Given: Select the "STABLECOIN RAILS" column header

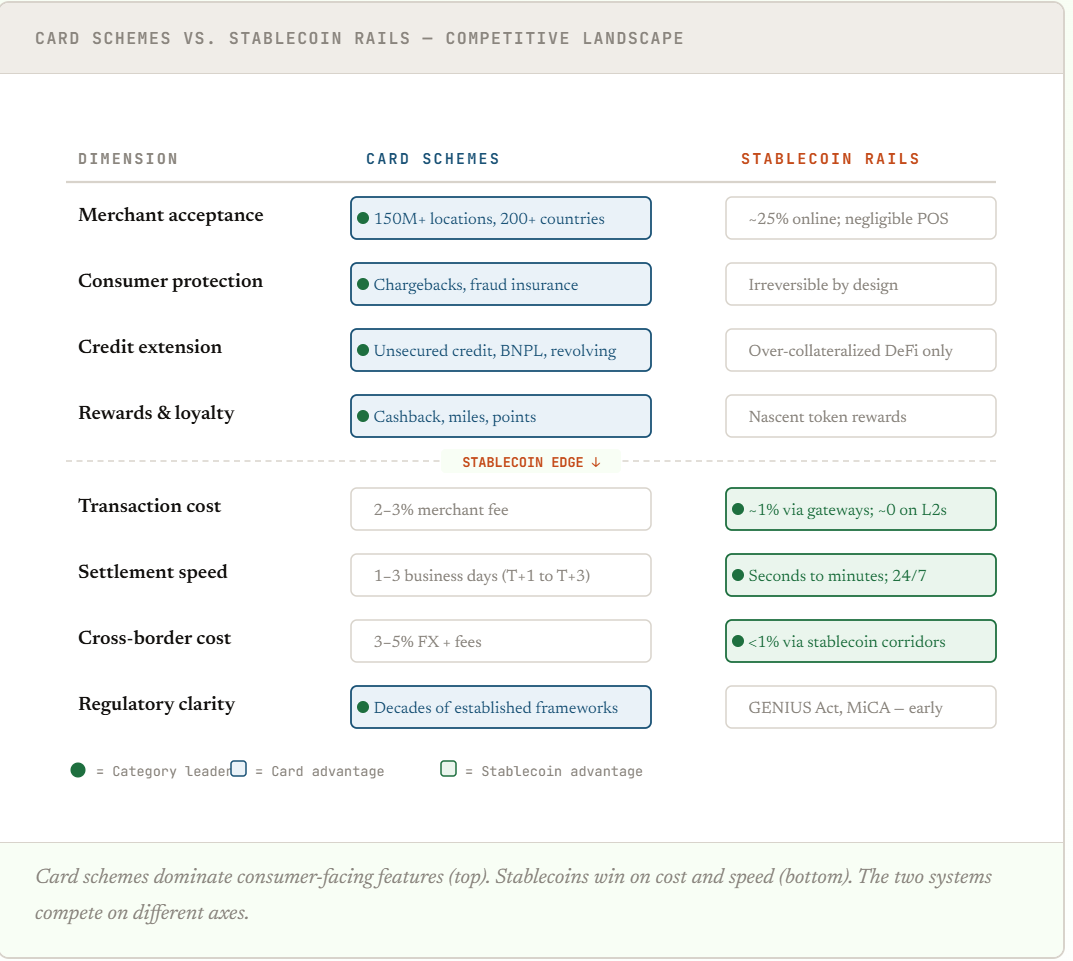Looking at the screenshot, I should 830,159.
